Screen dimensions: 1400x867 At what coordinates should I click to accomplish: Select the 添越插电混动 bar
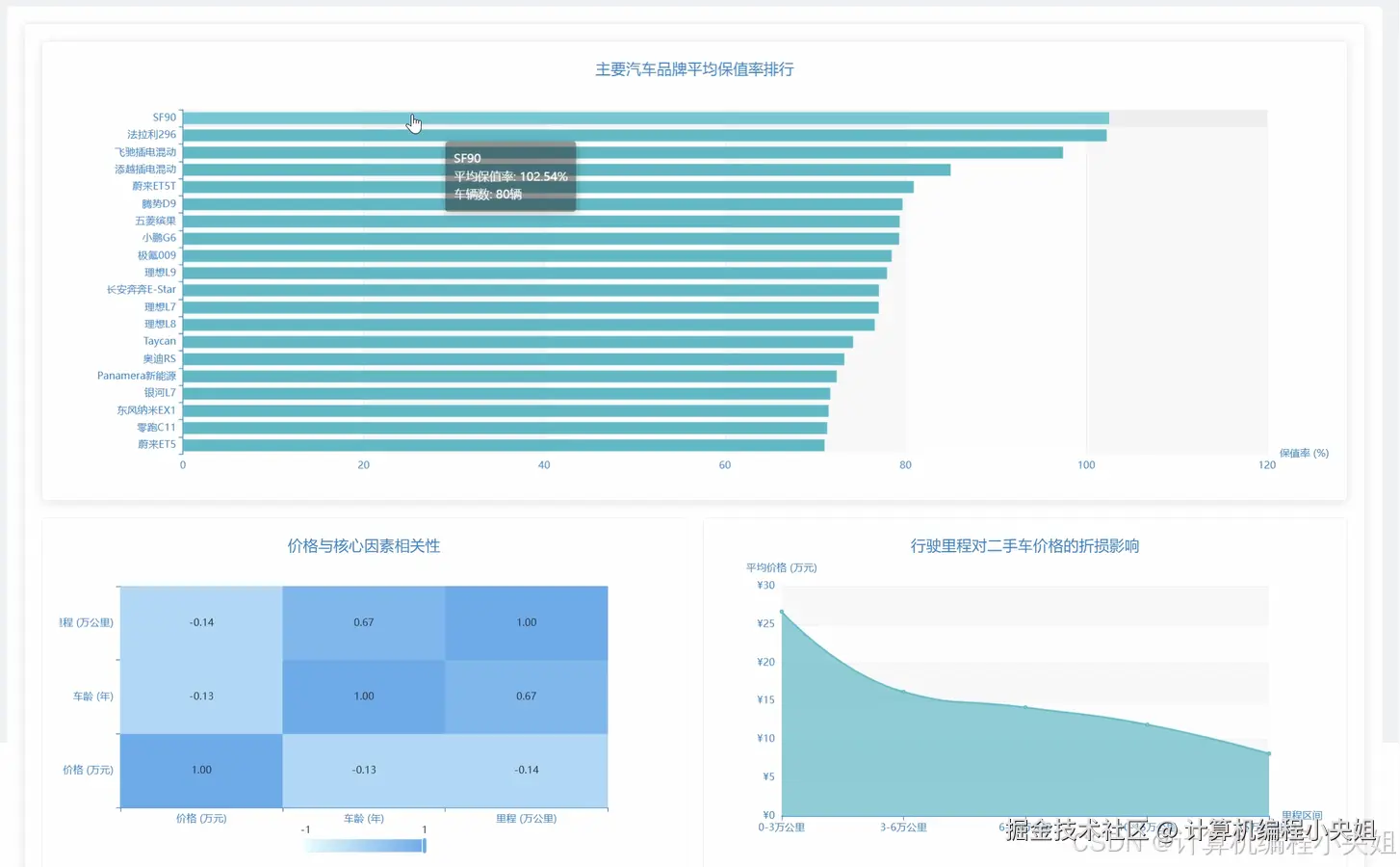pos(566,170)
